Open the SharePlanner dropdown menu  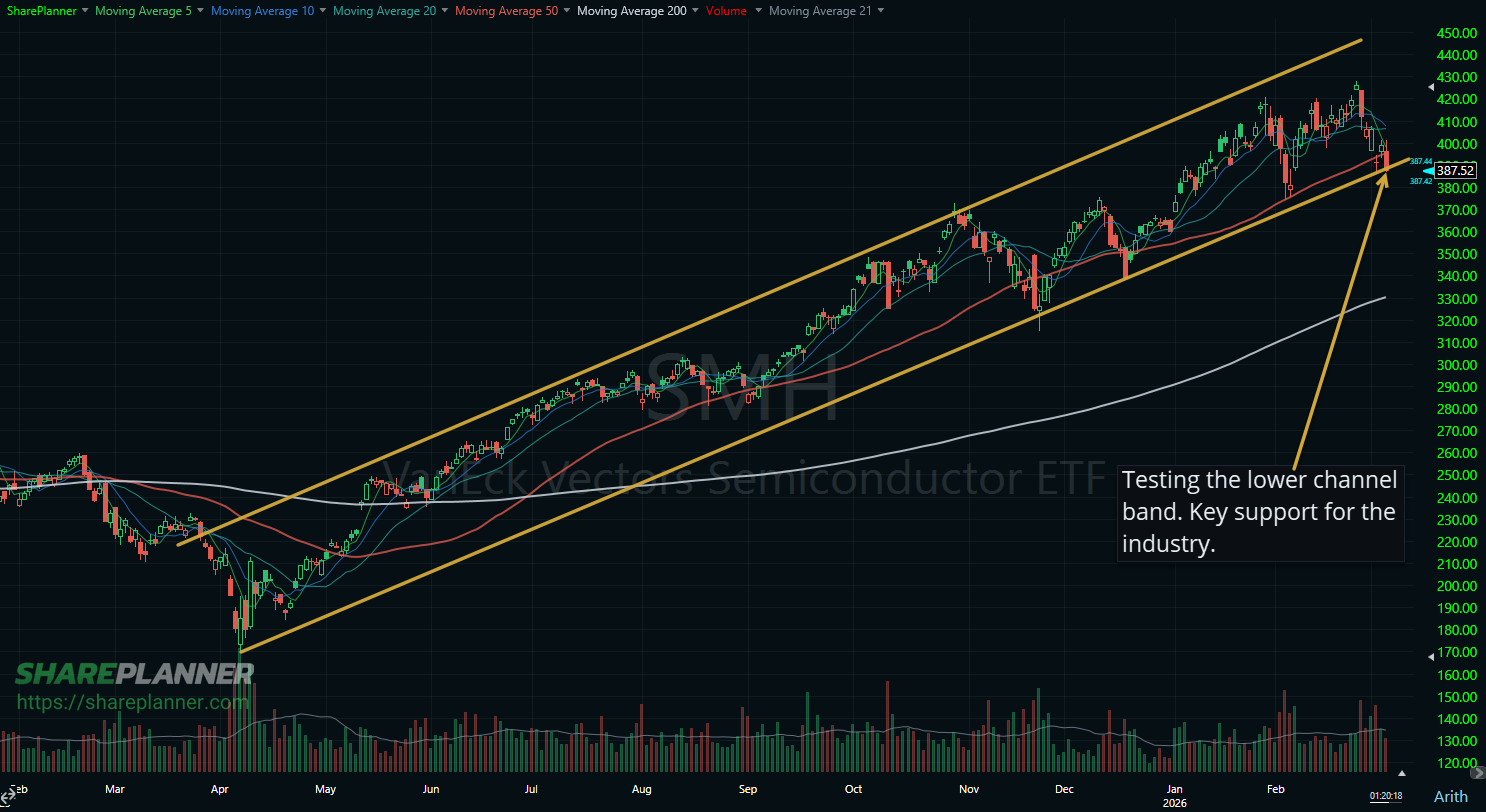pyautogui.click(x=46, y=11)
